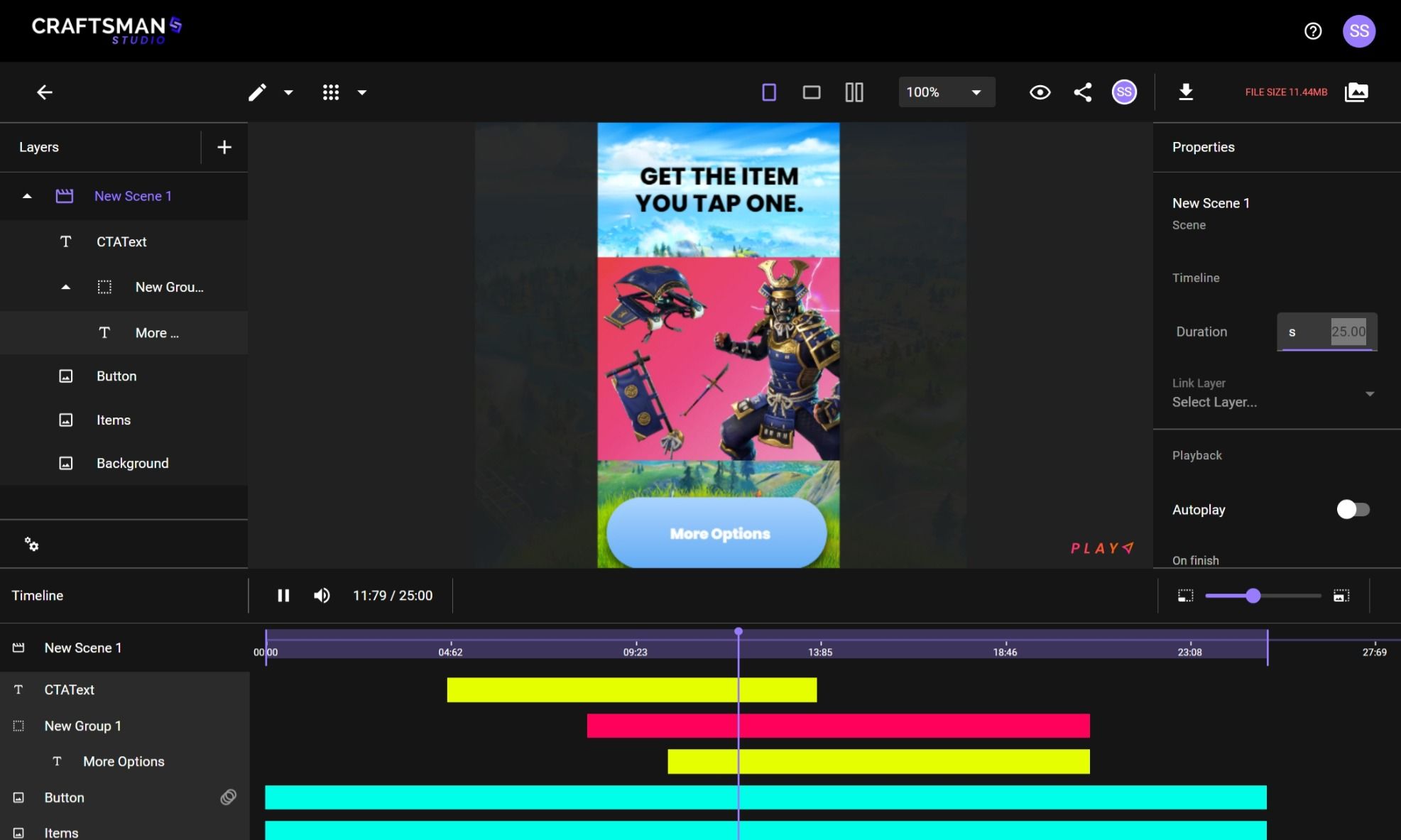Select New Scene 1 row in timeline
1401x840 pixels.
(124, 648)
